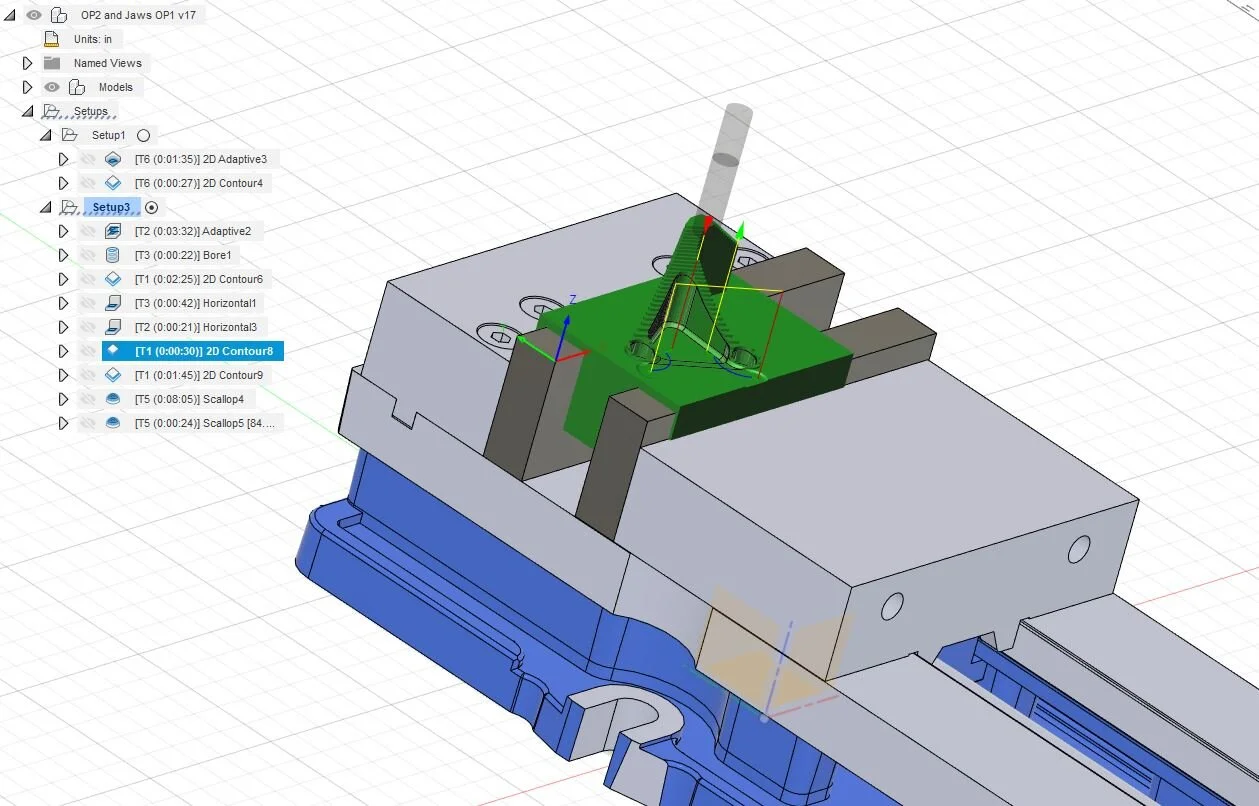This screenshot has height=806, width=1259.
Task: Select the 'Named Views' label
Action: [108, 63]
